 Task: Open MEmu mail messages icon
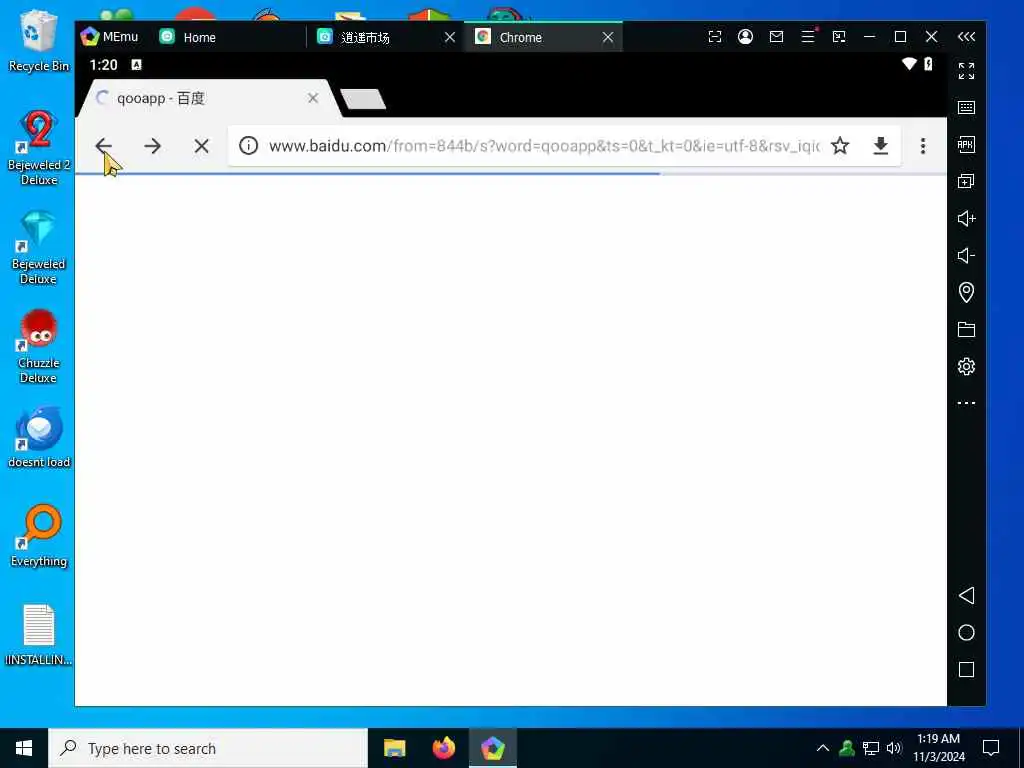[776, 37]
